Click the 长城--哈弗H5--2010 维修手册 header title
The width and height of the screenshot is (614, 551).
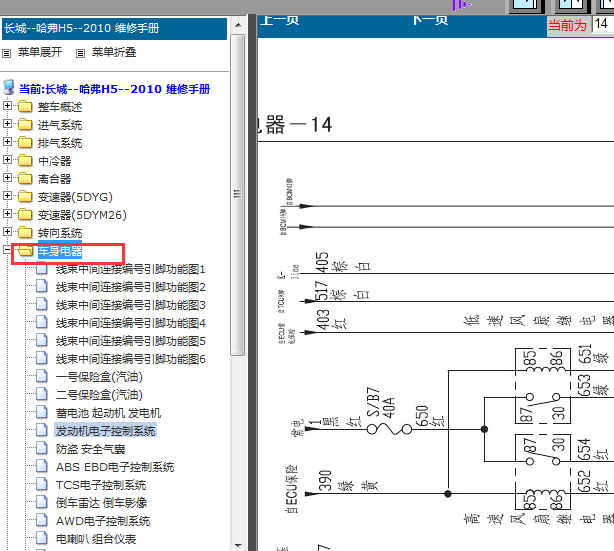(82, 28)
